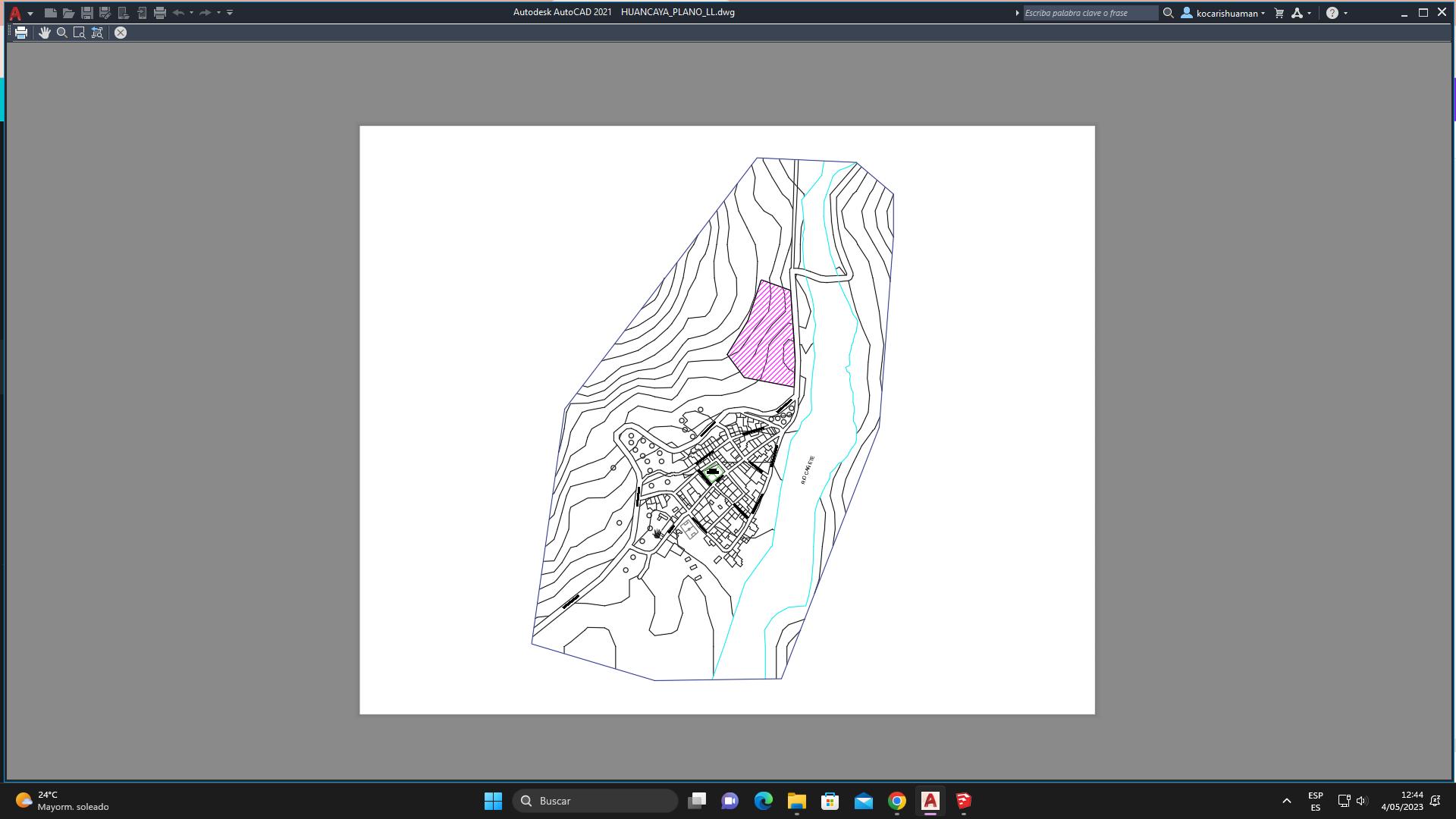
Task: Select the Zoom magnifier tool
Action: (62, 33)
